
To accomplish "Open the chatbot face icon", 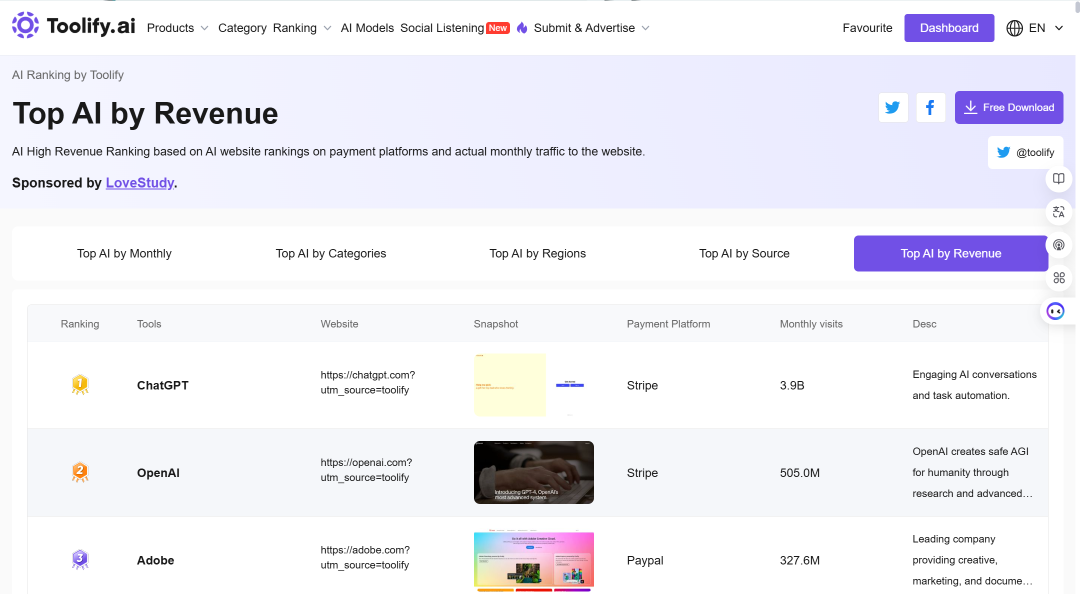I will coord(1055,311).
